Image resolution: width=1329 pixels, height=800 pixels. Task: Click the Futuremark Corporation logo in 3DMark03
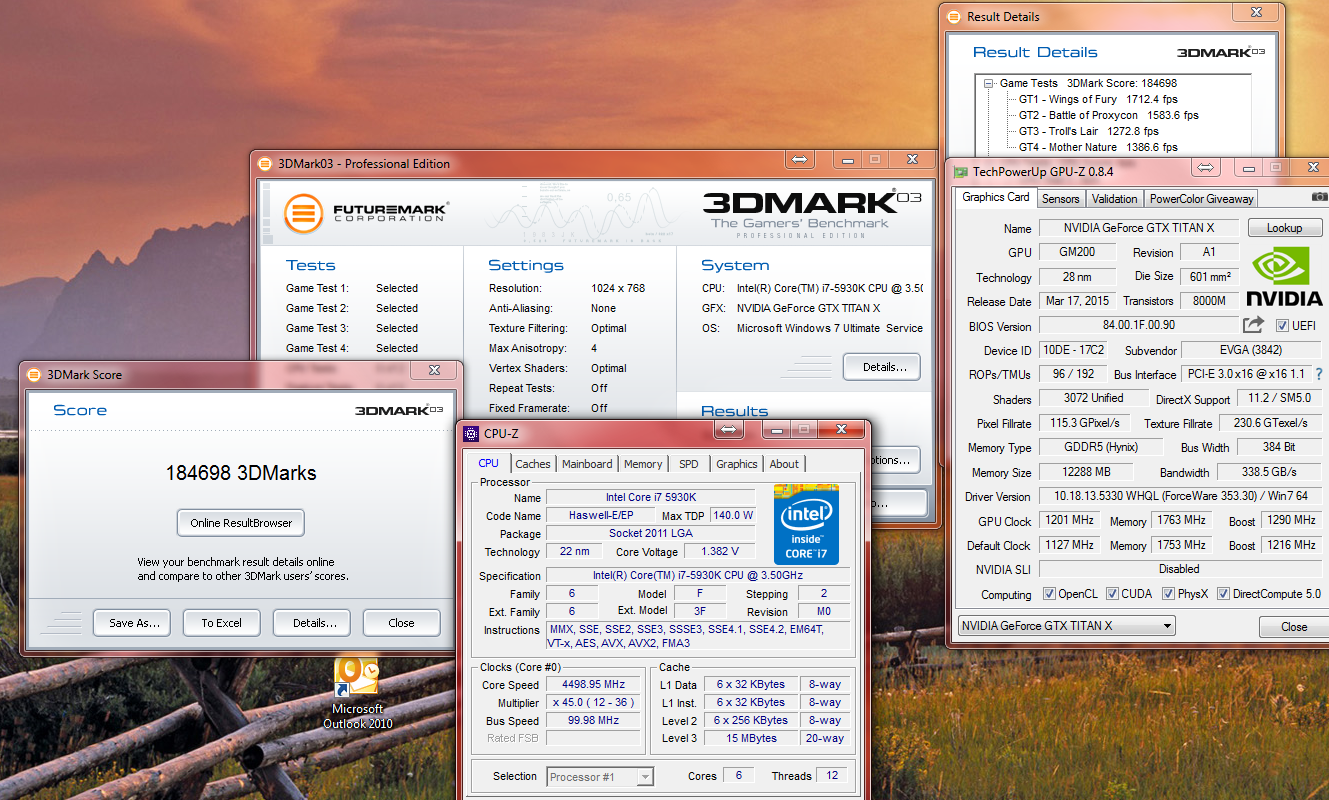point(366,212)
